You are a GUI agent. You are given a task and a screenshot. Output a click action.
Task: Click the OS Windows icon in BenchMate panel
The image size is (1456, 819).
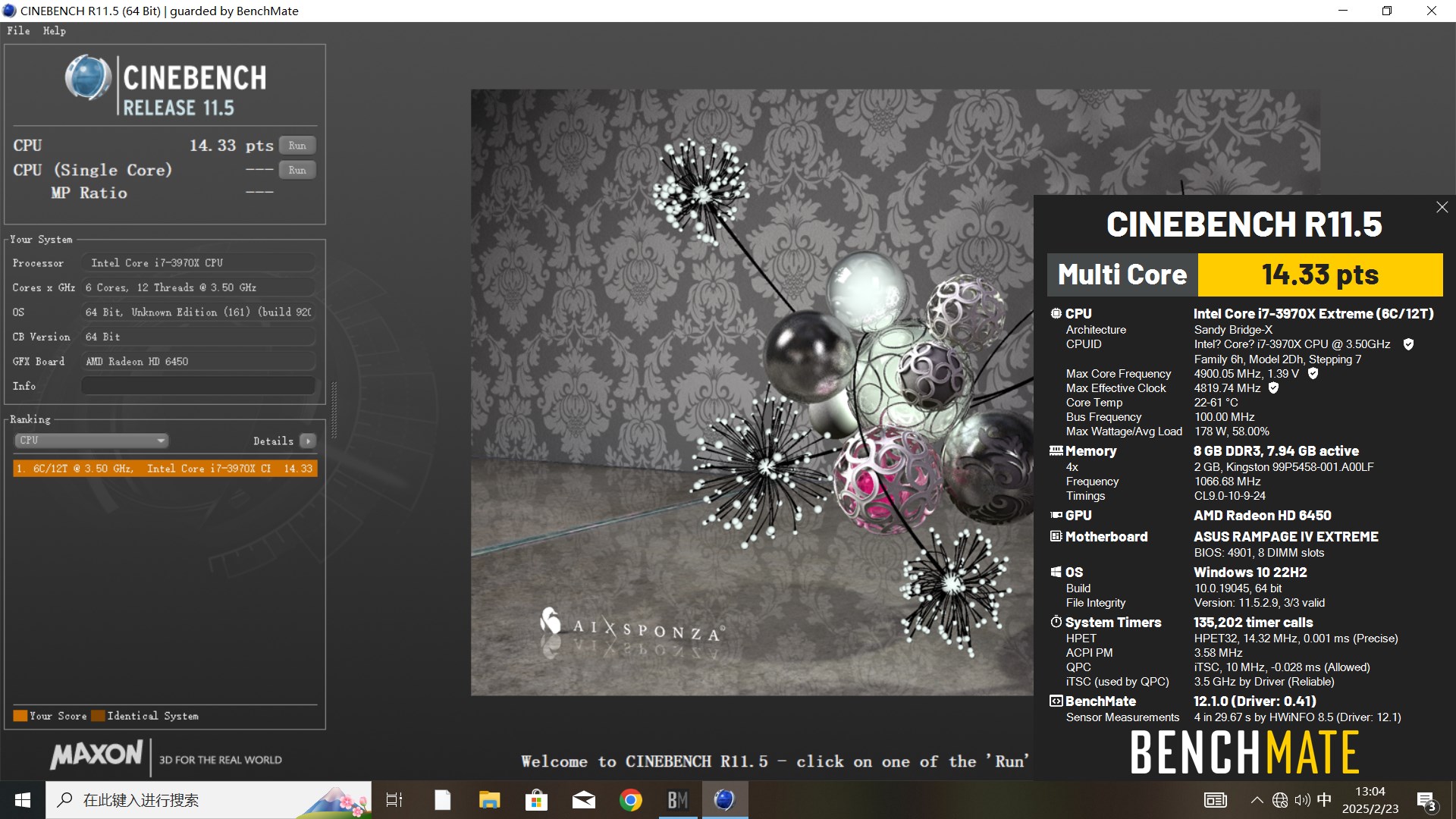(1056, 572)
